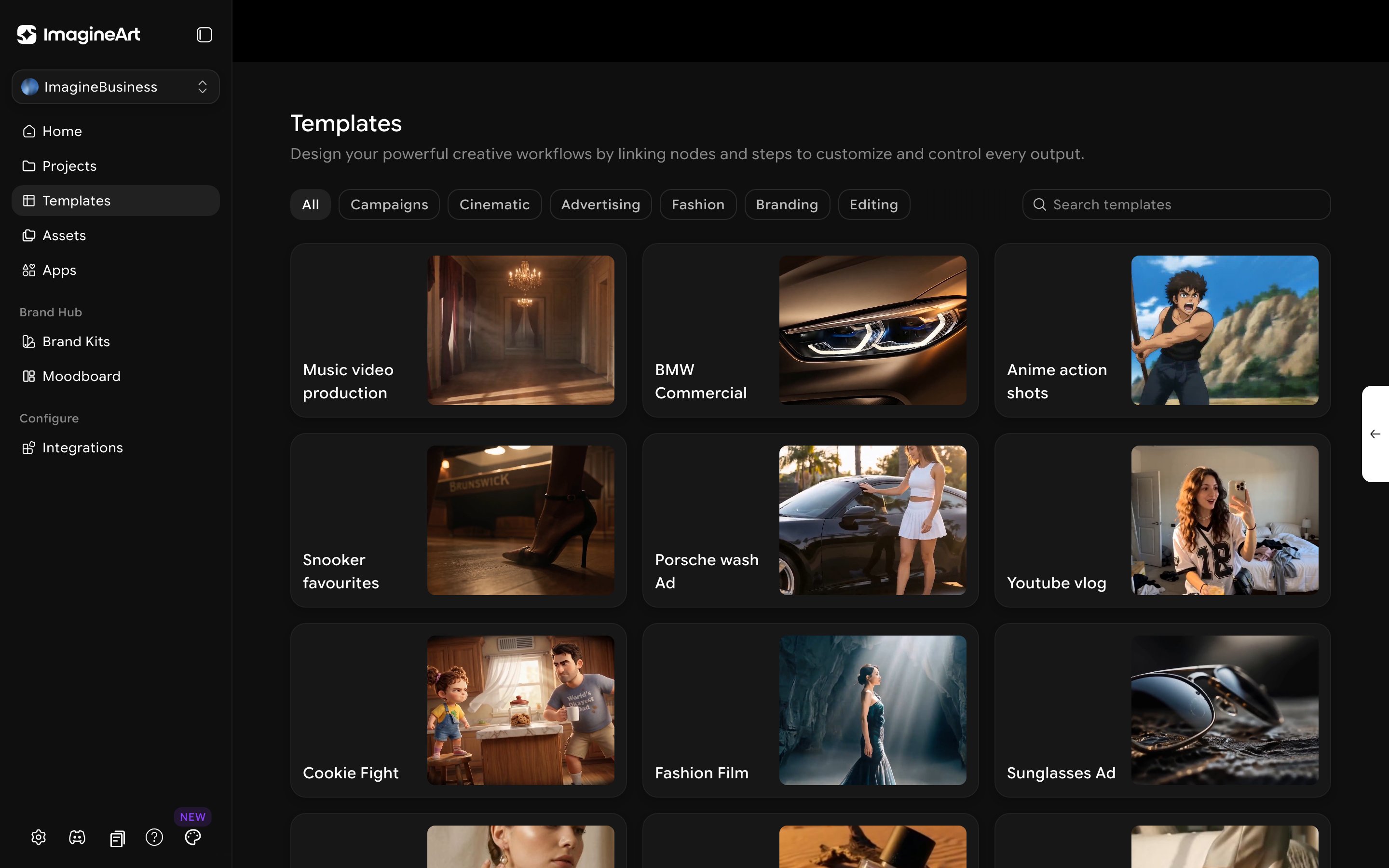1389x868 pixels.
Task: Open Assets in sidebar
Action: pos(115,235)
